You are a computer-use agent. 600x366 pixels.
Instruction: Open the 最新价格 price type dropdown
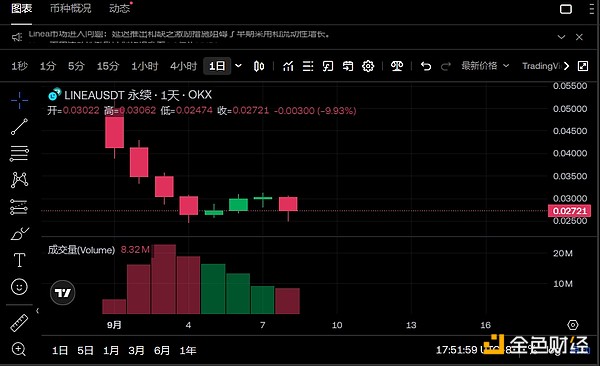pos(485,66)
